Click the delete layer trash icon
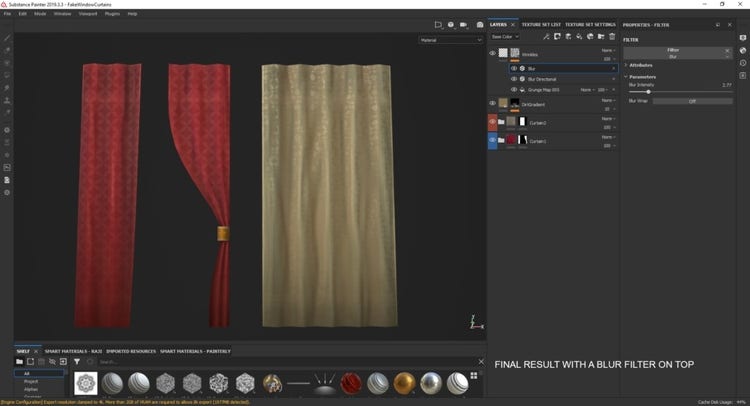This screenshot has height=406, width=750. tap(612, 36)
